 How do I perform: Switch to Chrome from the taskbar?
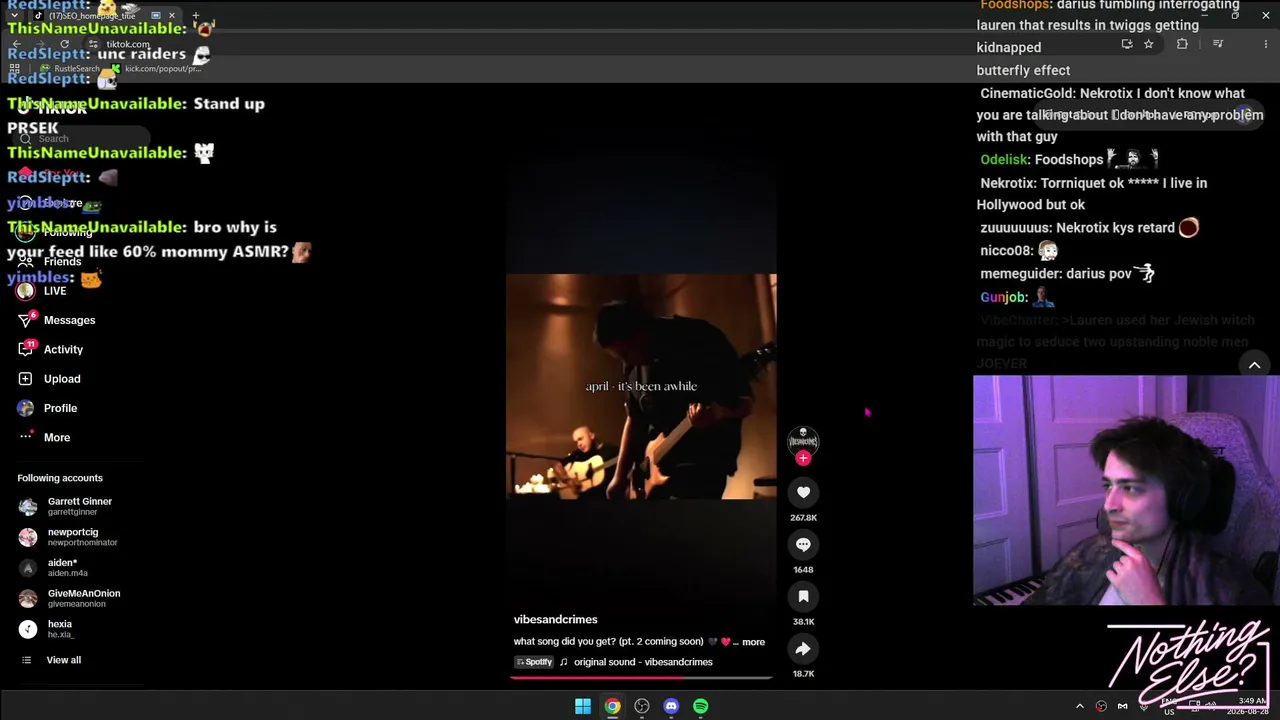tap(612, 706)
